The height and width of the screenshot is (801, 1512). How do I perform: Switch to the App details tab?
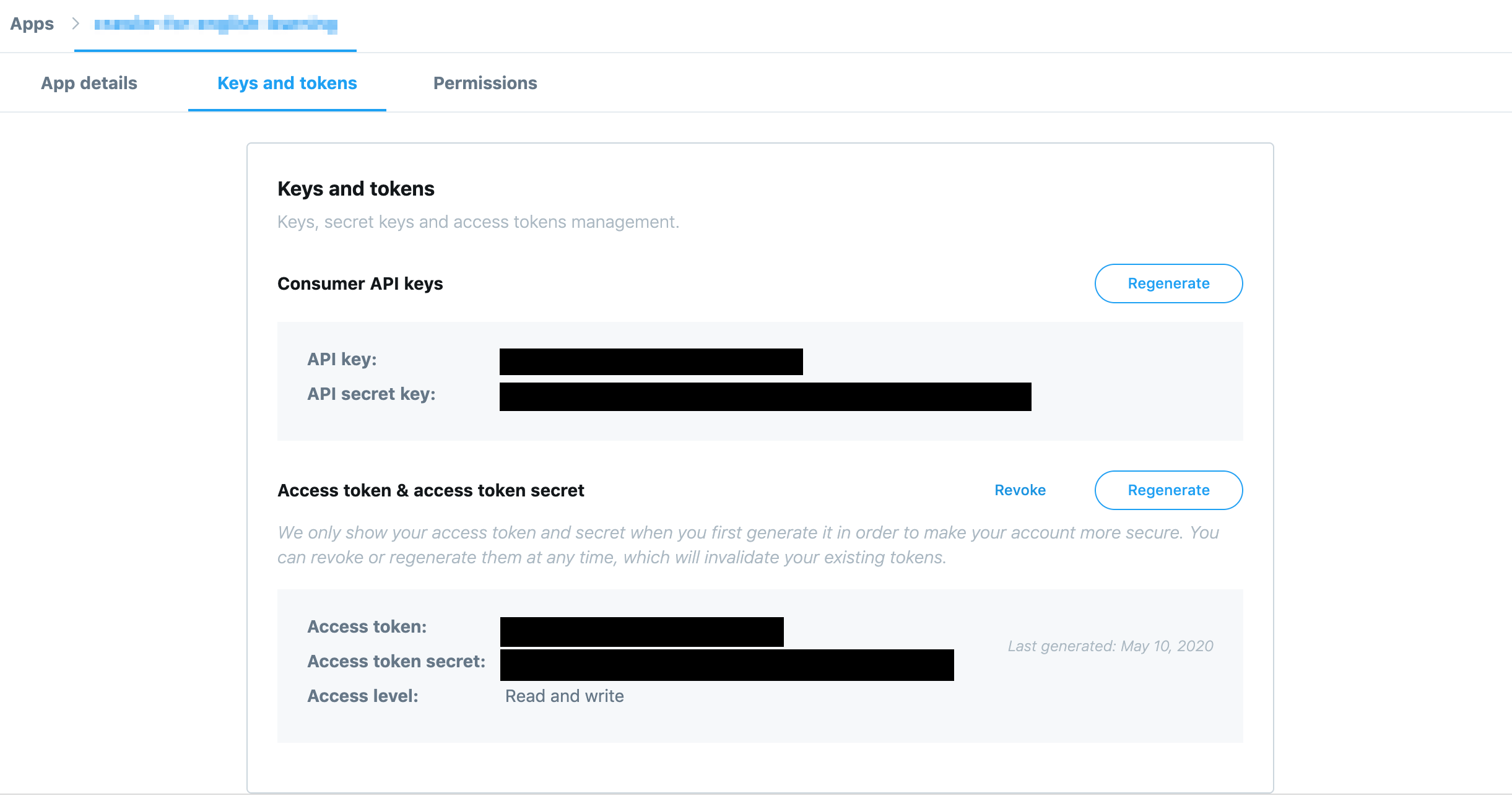tap(89, 82)
